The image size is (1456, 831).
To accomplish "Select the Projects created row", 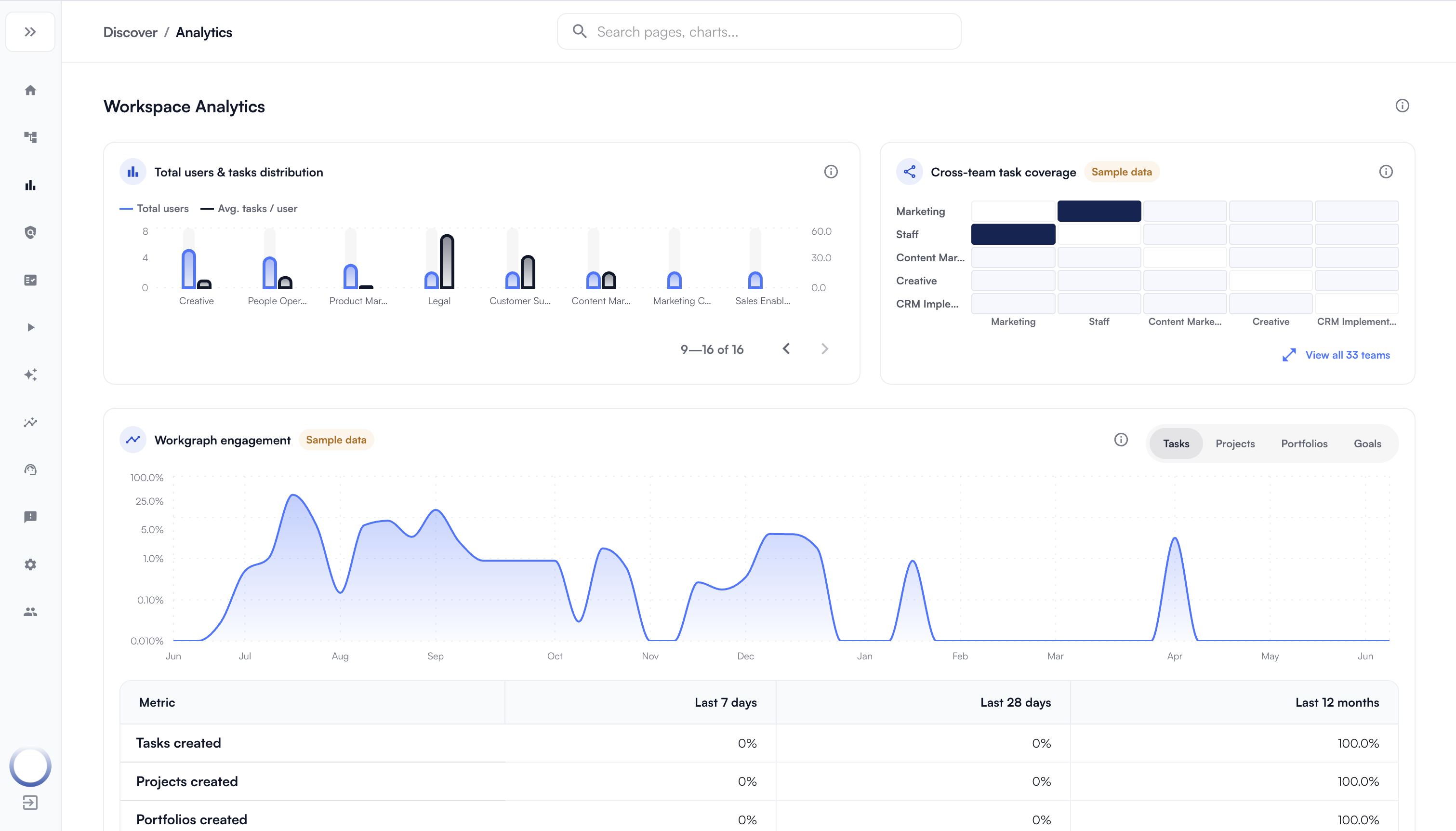I will (x=759, y=782).
